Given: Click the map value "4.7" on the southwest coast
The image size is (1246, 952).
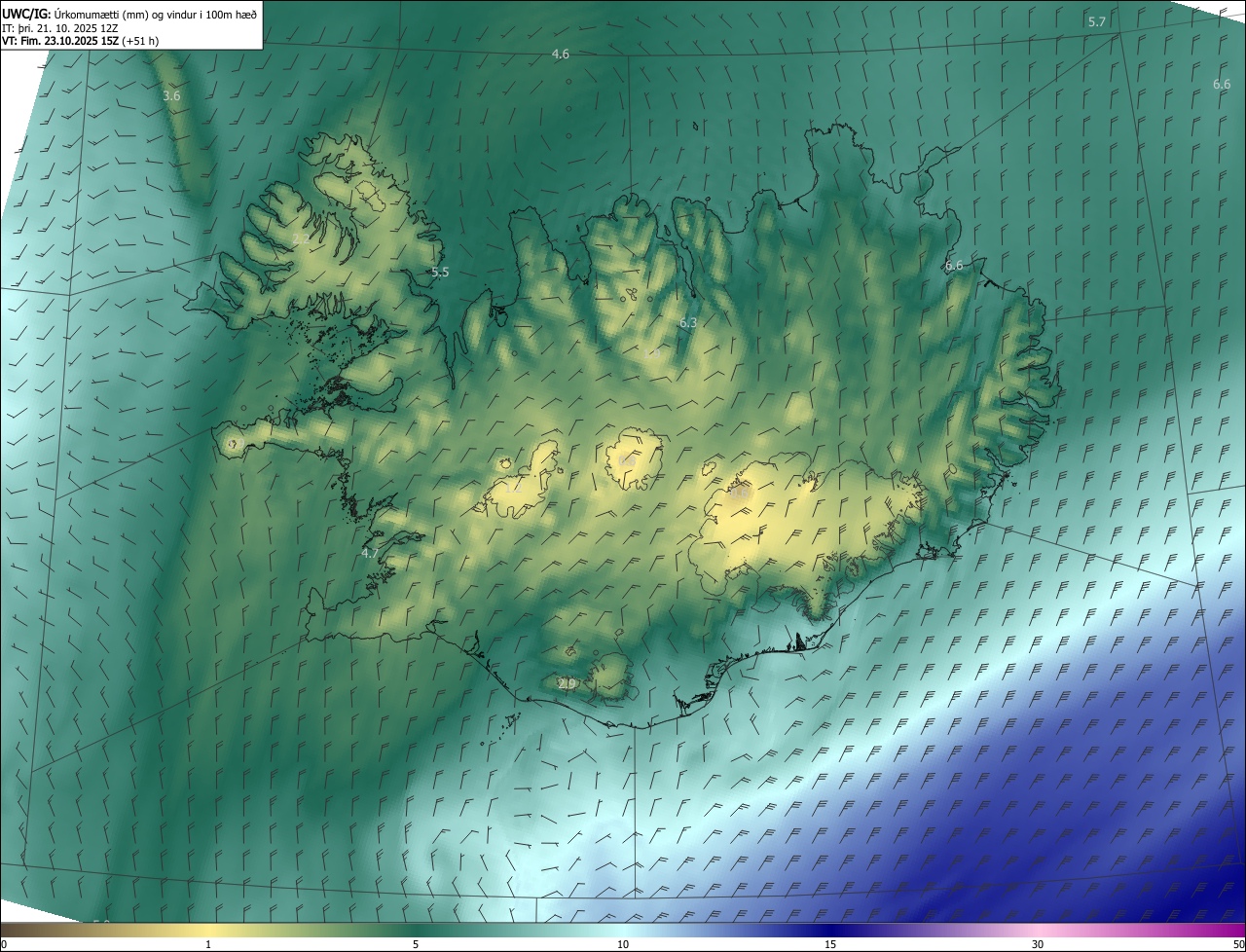Looking at the screenshot, I should (370, 553).
